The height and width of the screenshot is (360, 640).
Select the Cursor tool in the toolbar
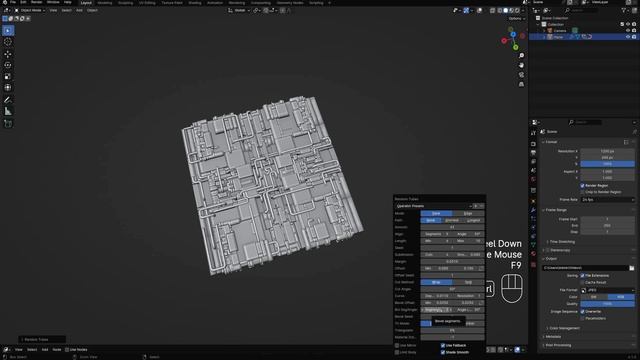[x=8, y=42]
